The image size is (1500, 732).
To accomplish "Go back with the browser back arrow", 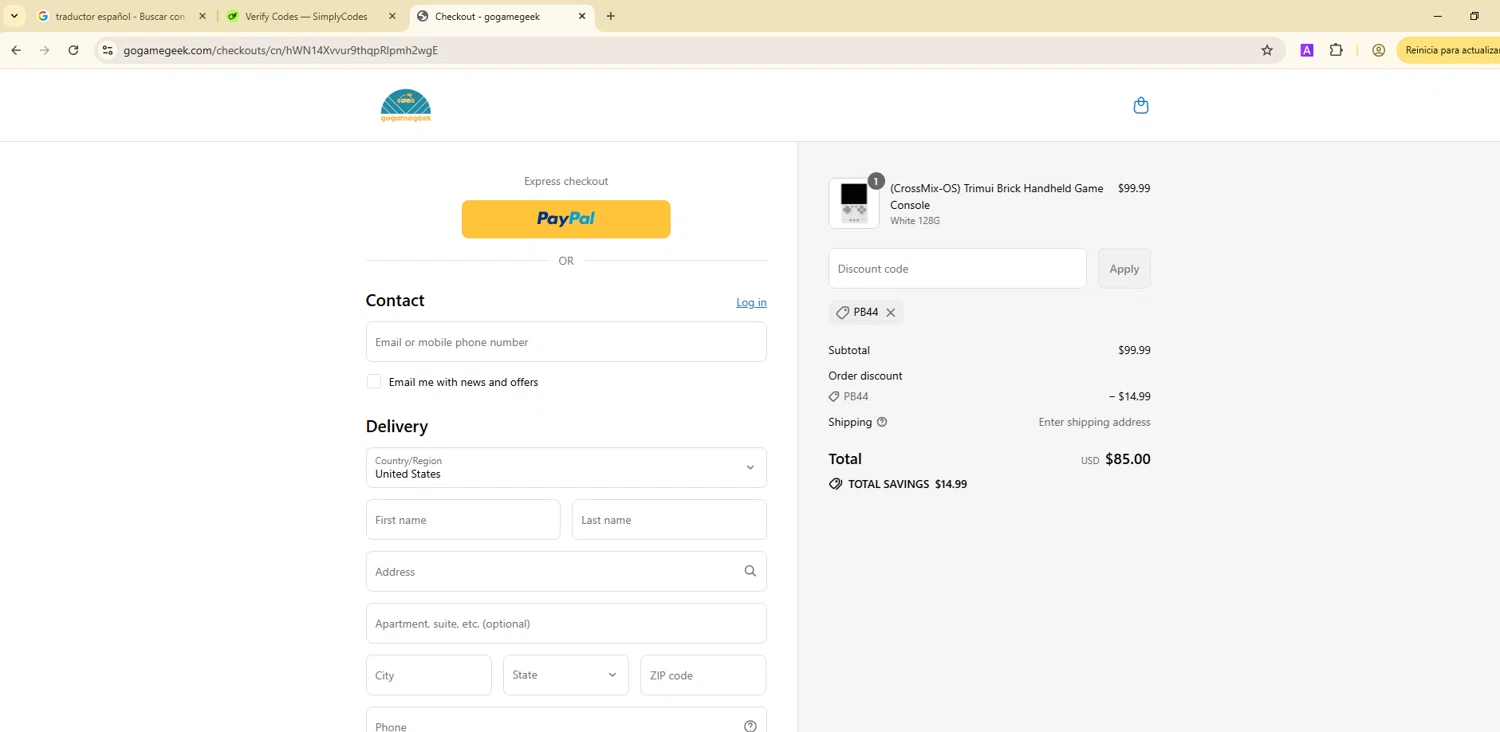I will pos(16,50).
